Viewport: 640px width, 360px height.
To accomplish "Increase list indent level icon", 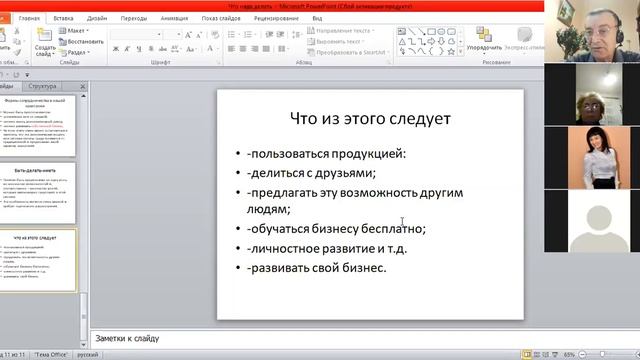I will click(x=280, y=35).
